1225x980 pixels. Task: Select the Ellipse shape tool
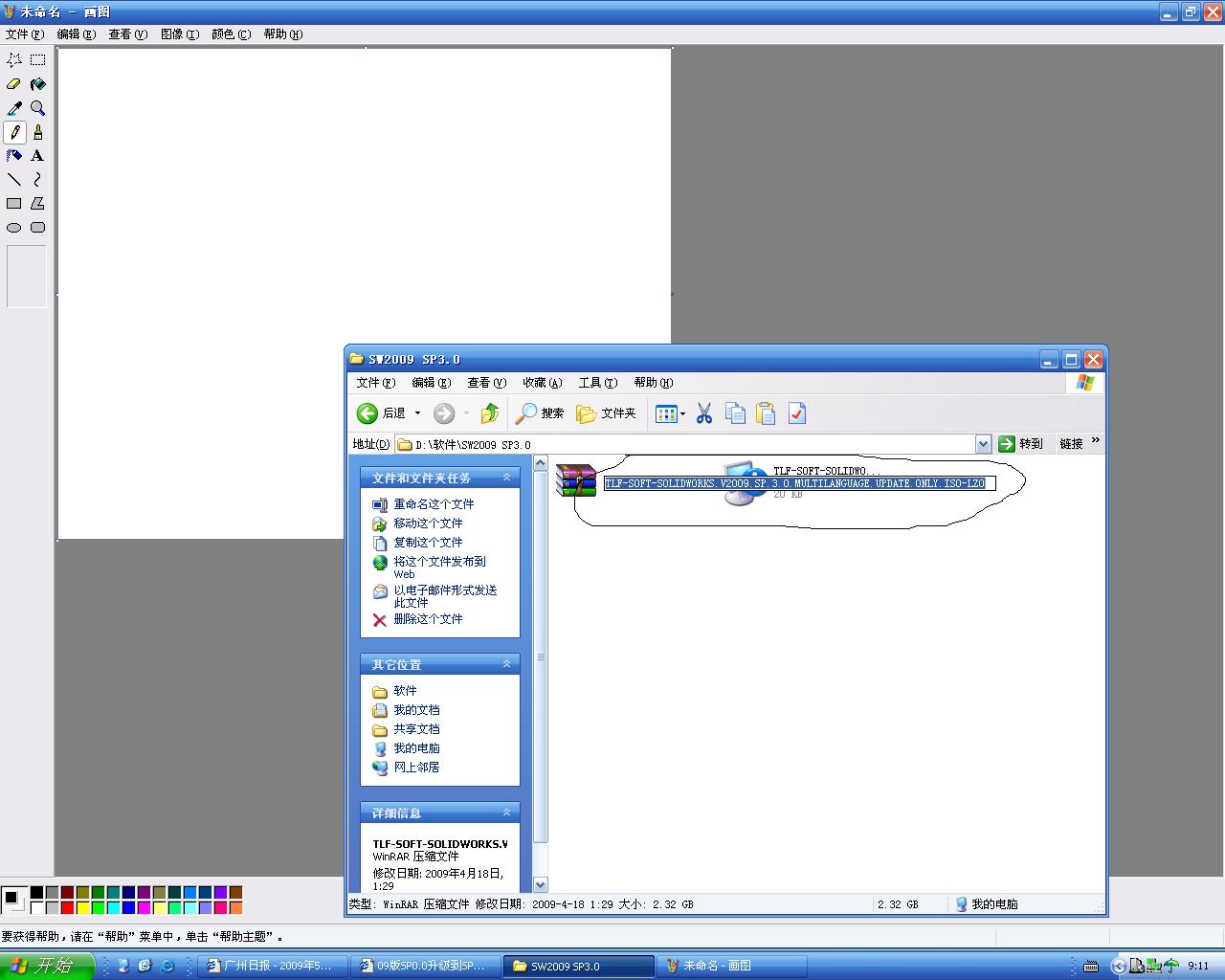(14, 228)
